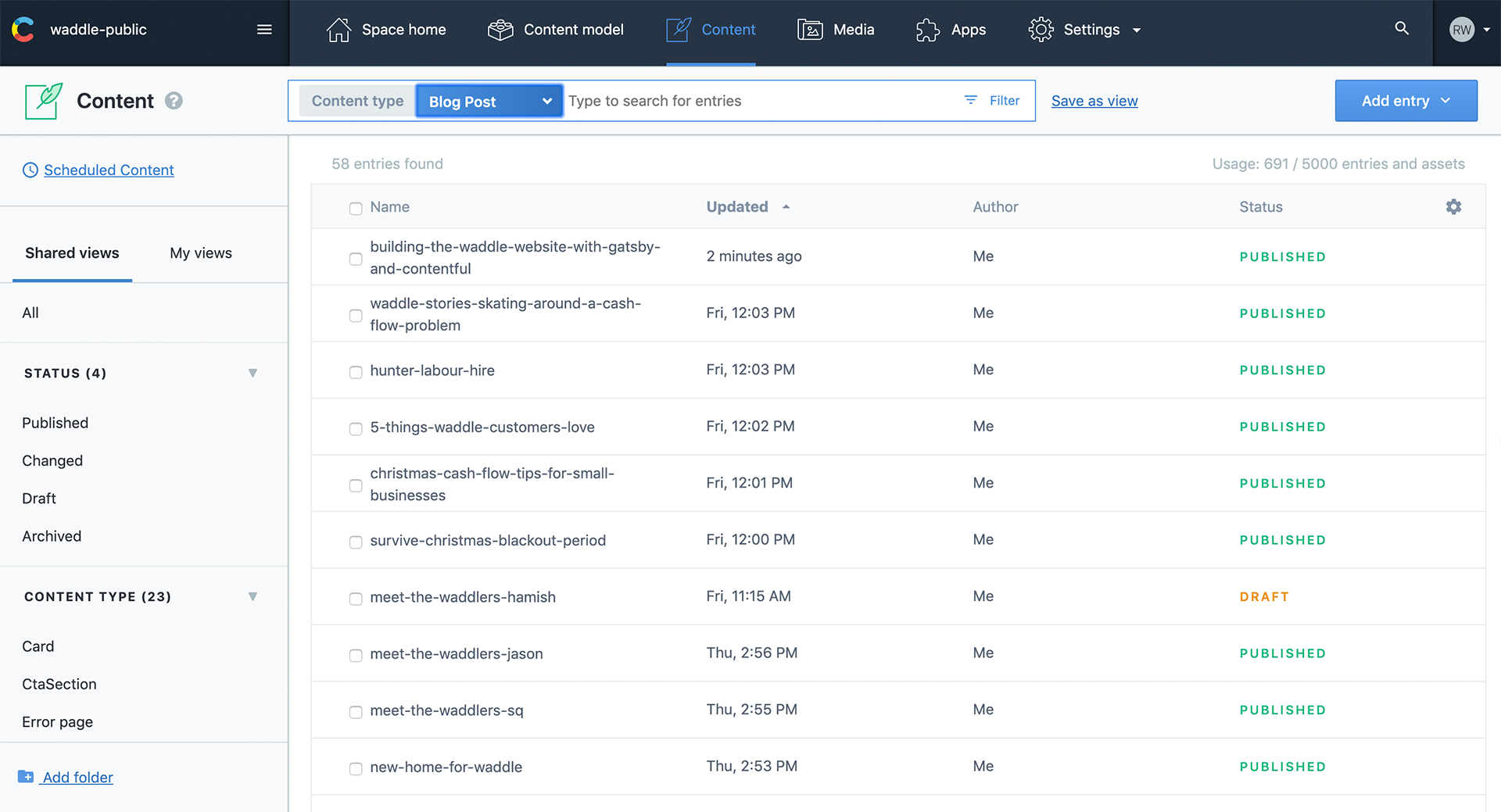Open the building-the-waddle-website-with-gatsby entry

(515, 257)
